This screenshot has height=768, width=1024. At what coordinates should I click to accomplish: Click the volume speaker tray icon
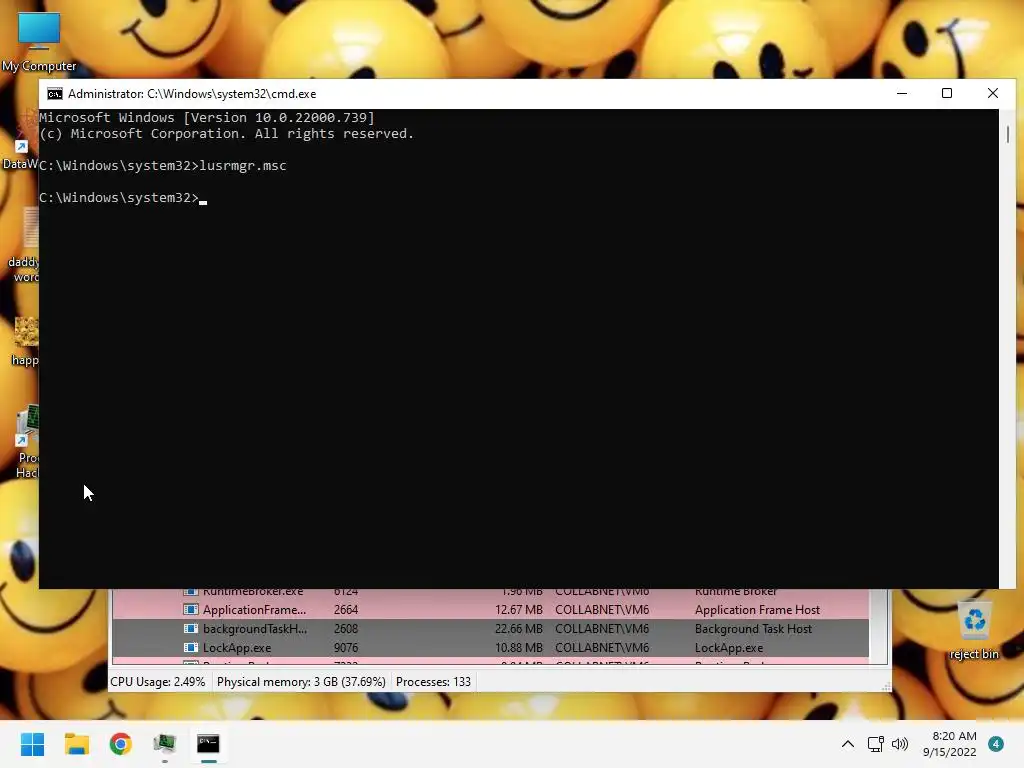point(900,744)
